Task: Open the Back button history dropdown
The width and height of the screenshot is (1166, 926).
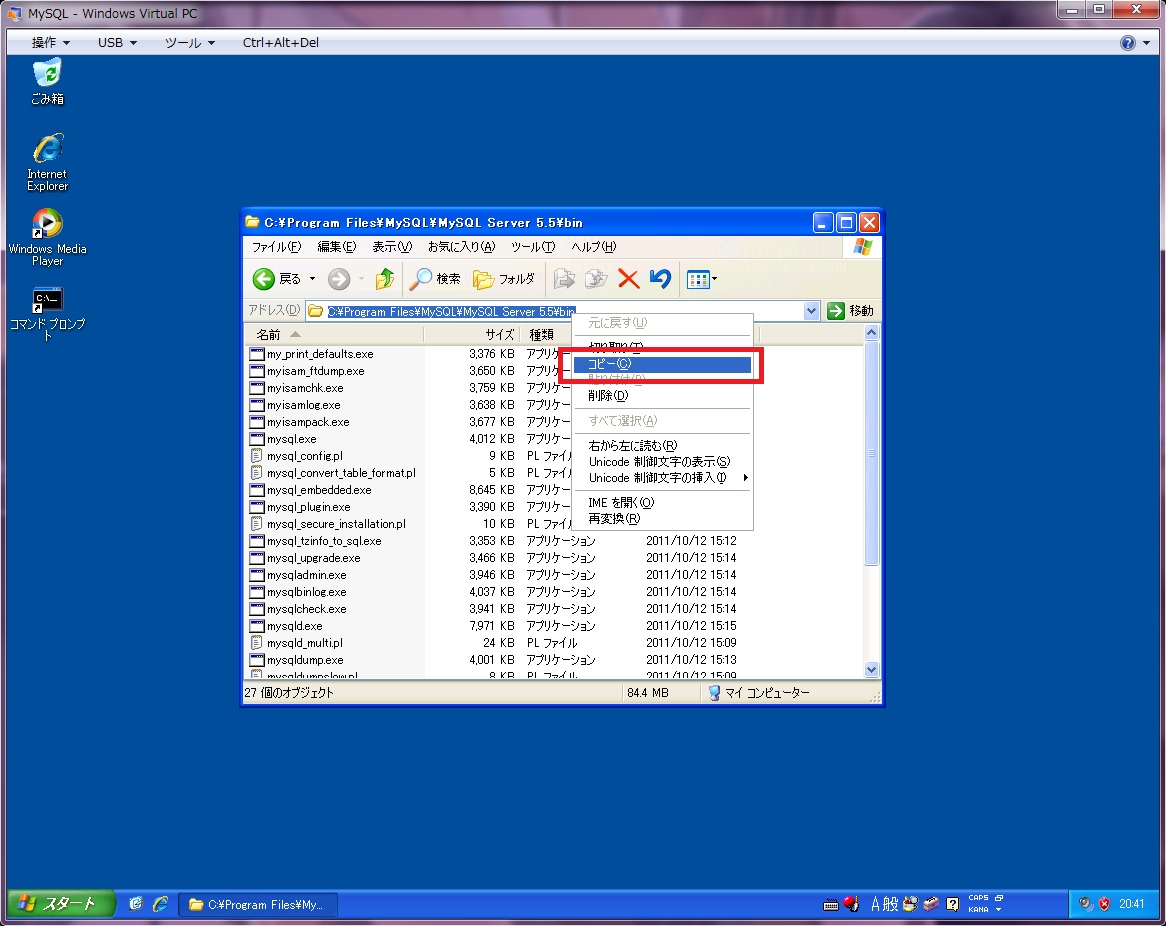Action: (312, 279)
